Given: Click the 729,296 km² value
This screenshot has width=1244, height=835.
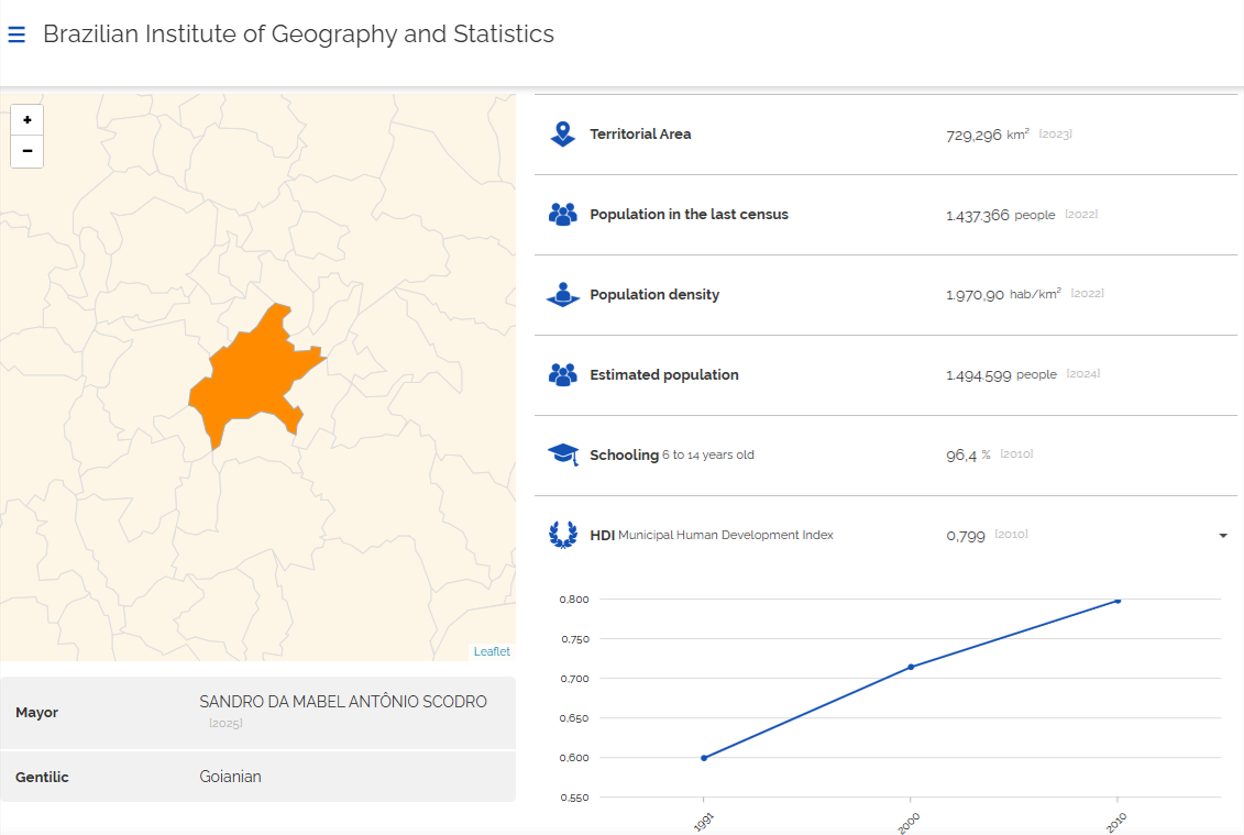Looking at the screenshot, I should [x=987, y=135].
